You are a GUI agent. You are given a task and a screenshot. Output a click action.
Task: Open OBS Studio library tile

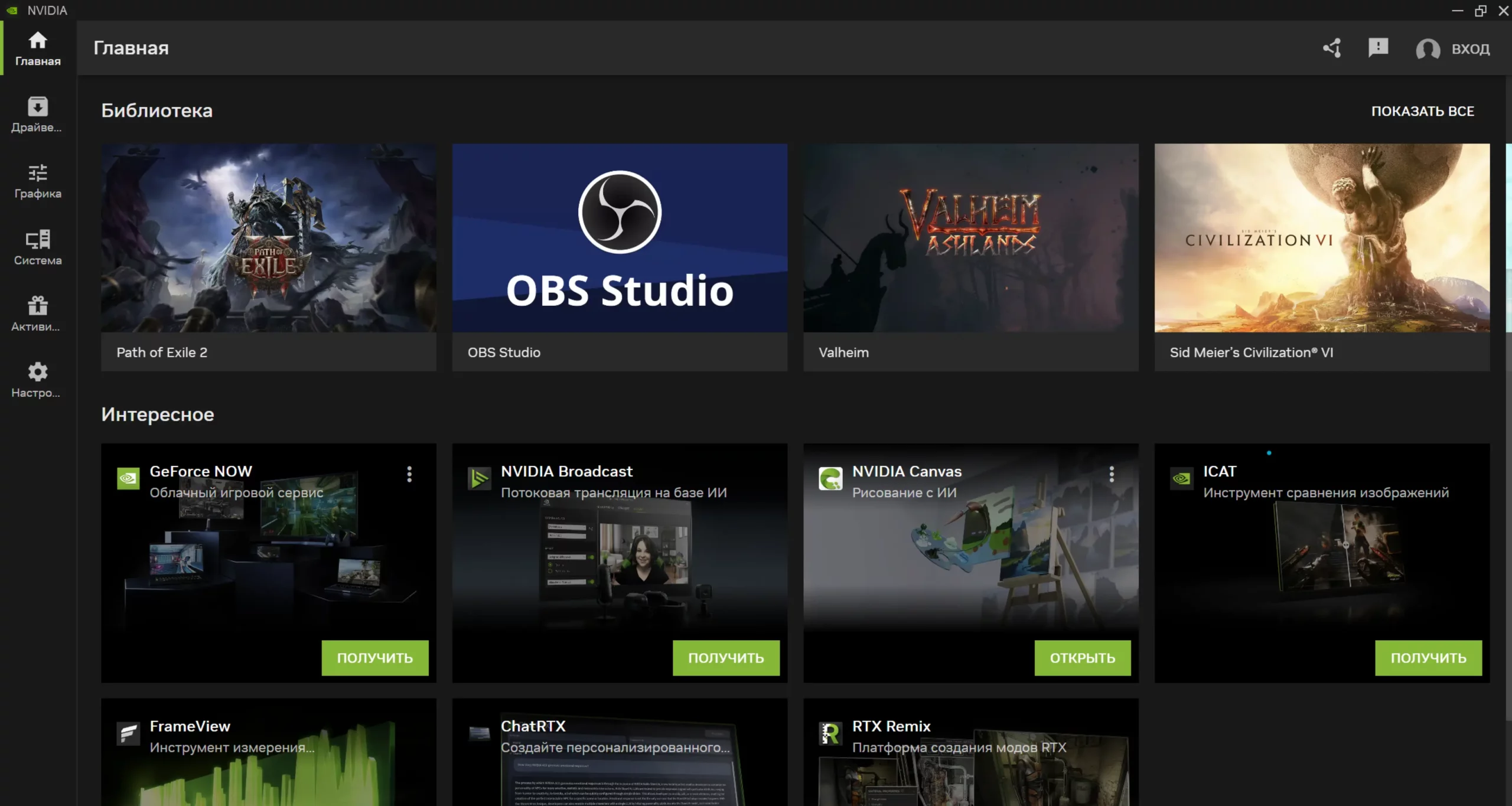pyautogui.click(x=619, y=257)
